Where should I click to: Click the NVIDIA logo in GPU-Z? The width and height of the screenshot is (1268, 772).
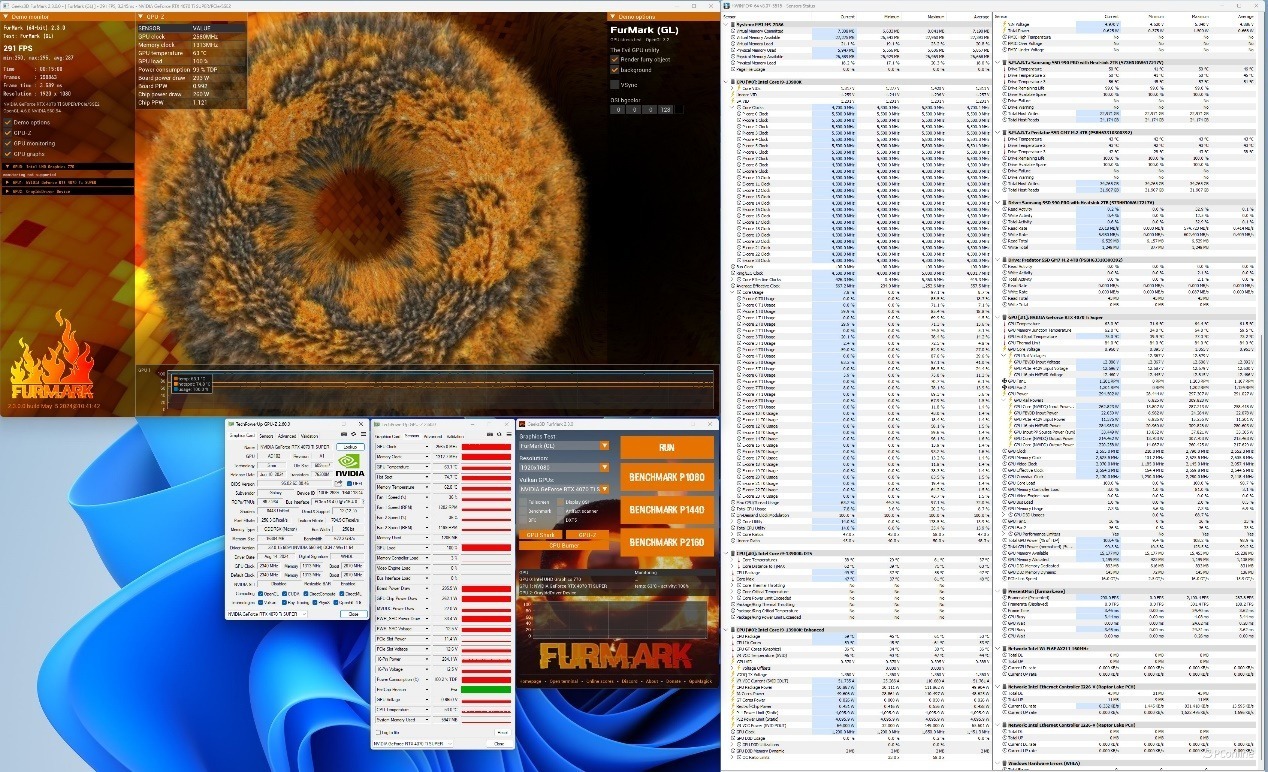(349, 466)
